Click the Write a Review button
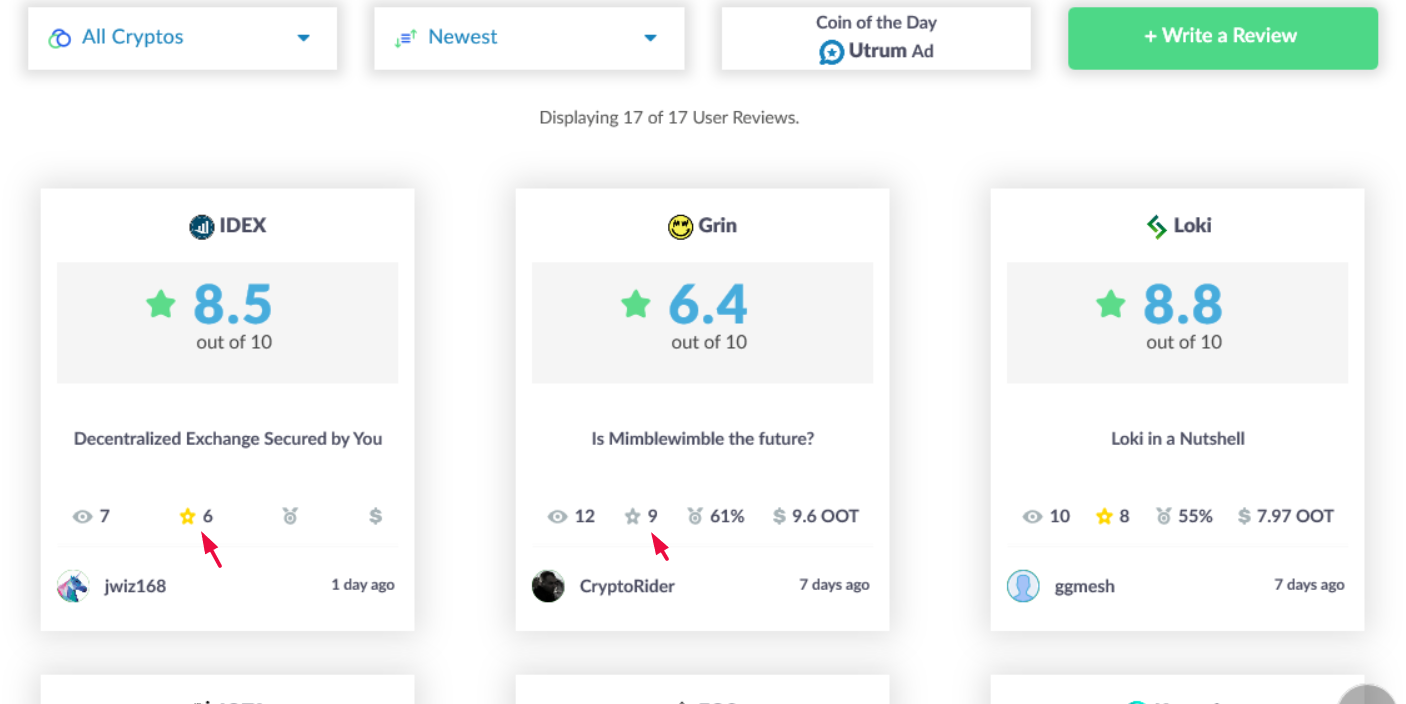Screen dimensions: 1406x704 pos(1223,38)
